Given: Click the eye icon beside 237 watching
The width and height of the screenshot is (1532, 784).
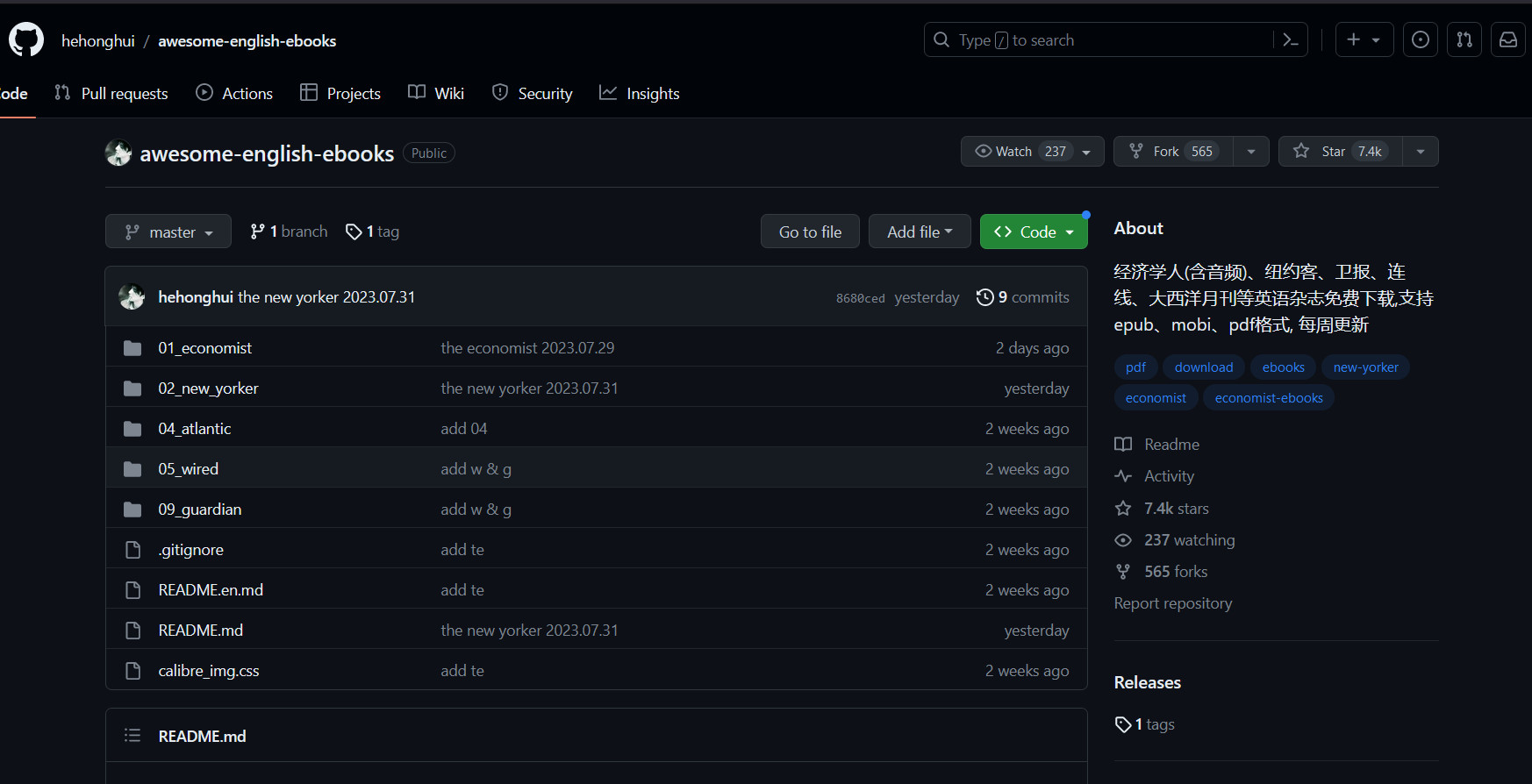Looking at the screenshot, I should click(1123, 540).
